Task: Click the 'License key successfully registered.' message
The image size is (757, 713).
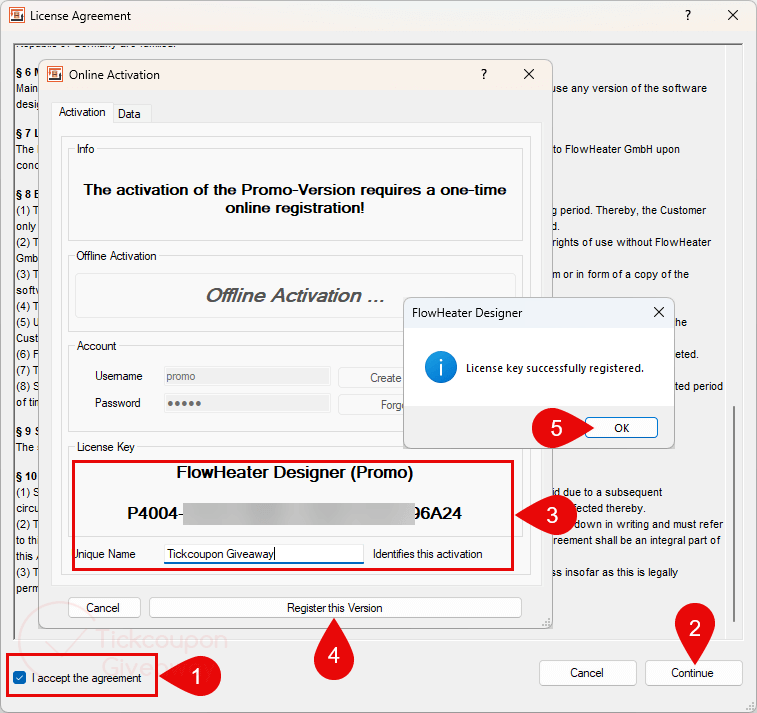Action: [x=555, y=368]
